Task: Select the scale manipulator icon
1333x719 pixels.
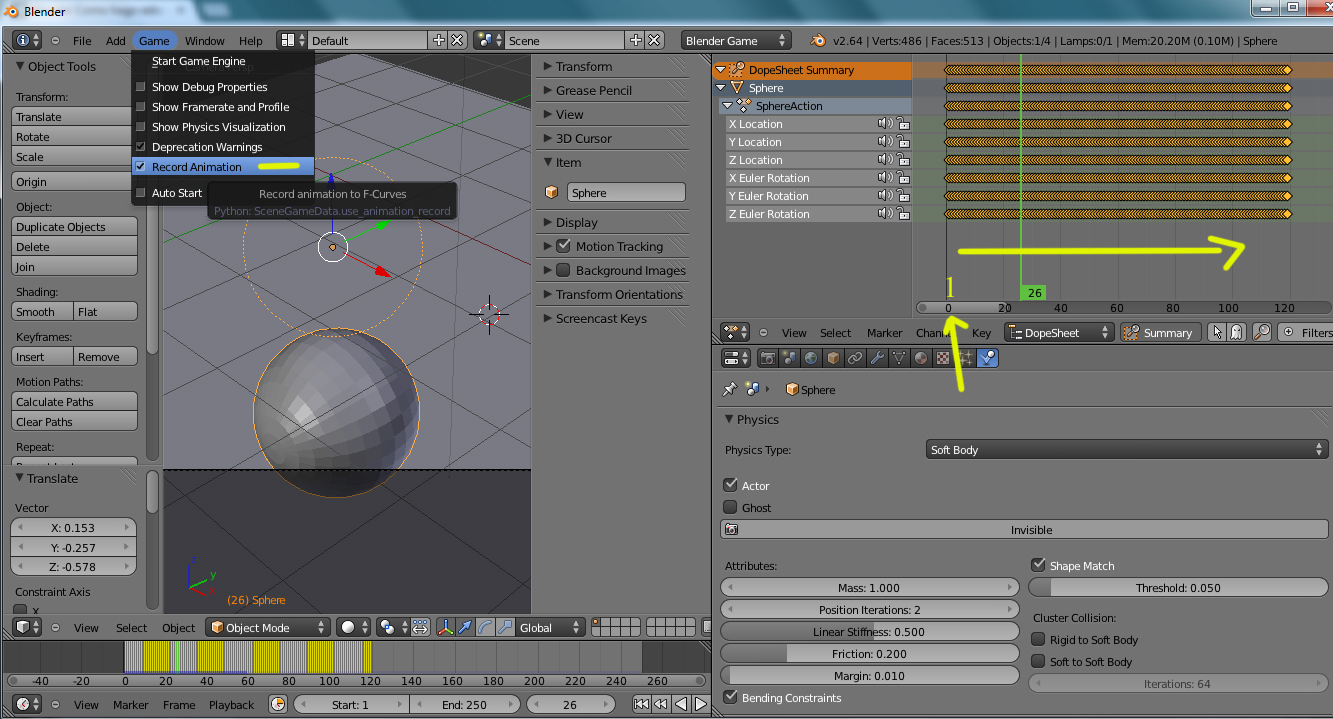Action: pyautogui.click(x=503, y=627)
